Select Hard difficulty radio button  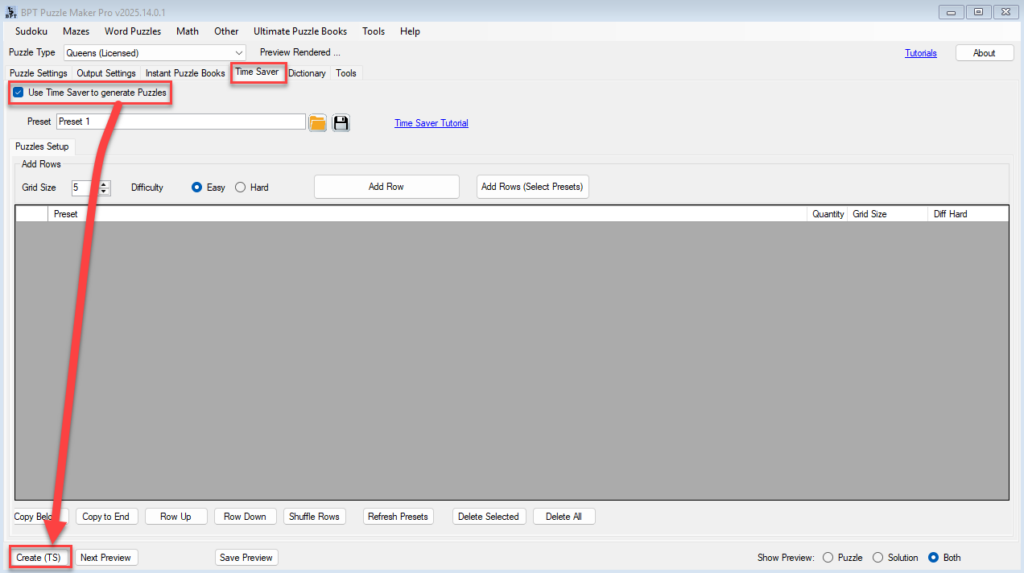240,188
